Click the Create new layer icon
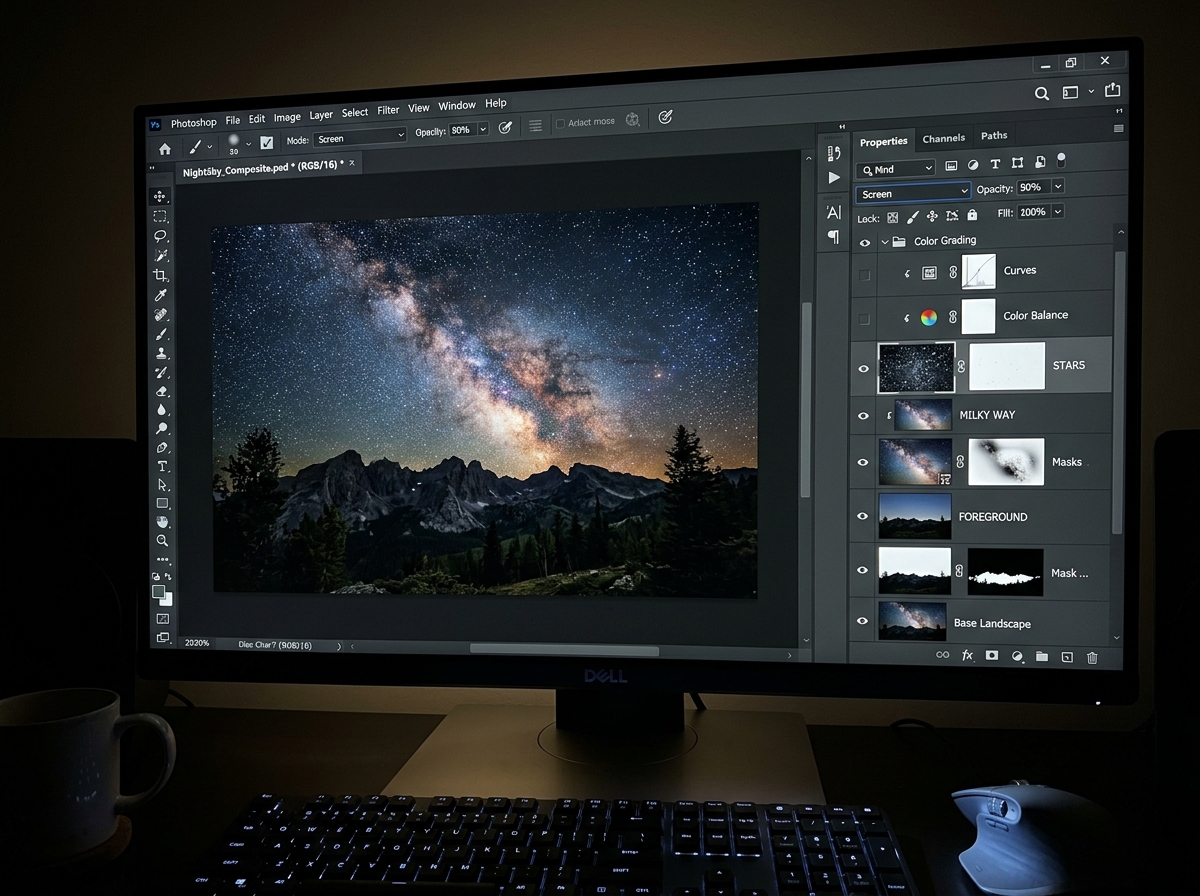The height and width of the screenshot is (896, 1200). click(x=1067, y=655)
